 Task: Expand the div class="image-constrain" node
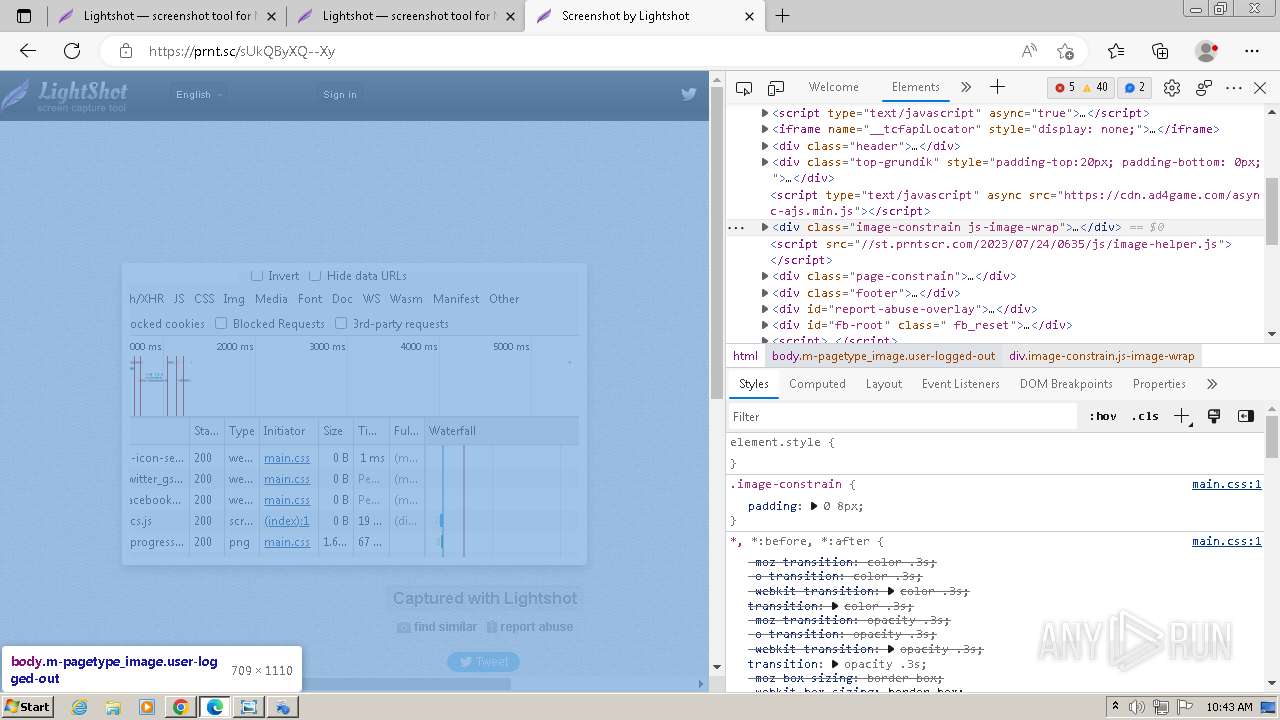pyautogui.click(x=765, y=227)
